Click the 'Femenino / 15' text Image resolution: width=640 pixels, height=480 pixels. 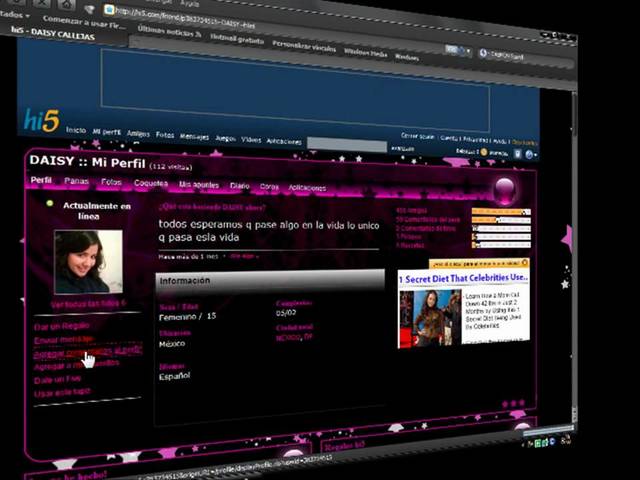pyautogui.click(x=187, y=317)
